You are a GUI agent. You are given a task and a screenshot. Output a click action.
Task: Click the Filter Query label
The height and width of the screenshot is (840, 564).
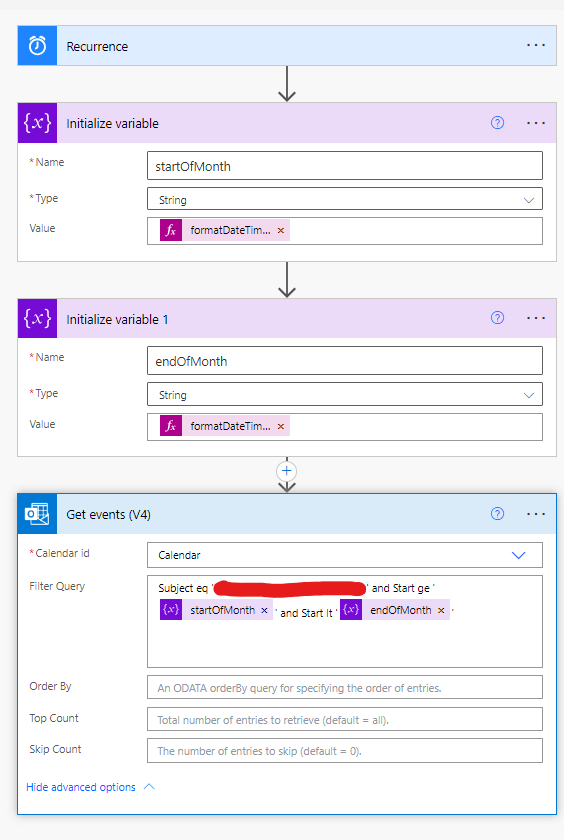tap(57, 586)
